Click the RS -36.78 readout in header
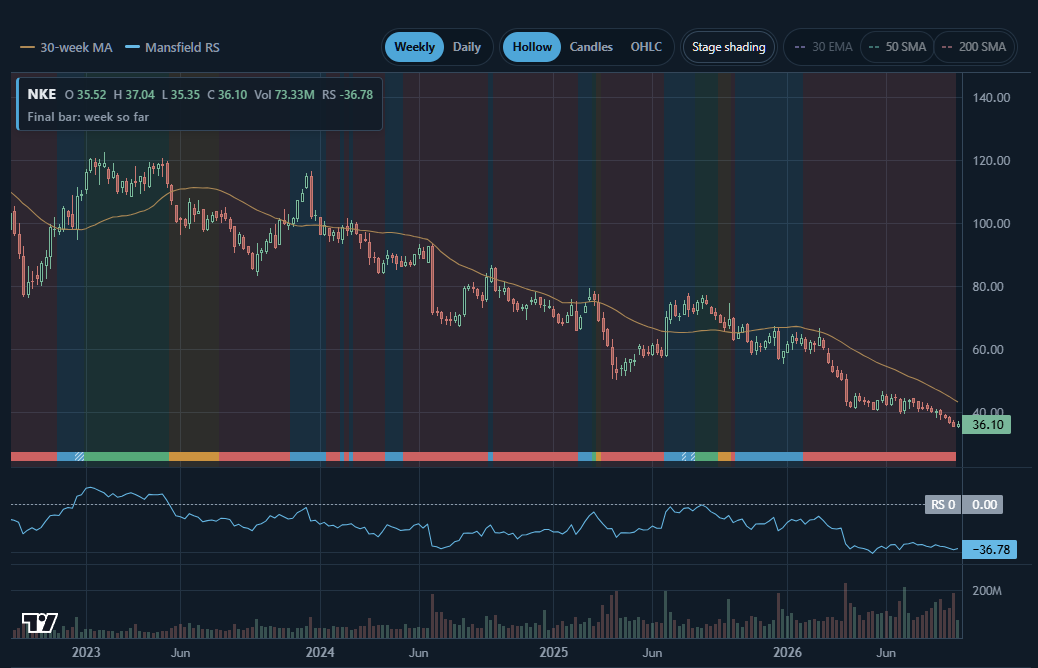This screenshot has width=1038, height=668. click(348, 95)
